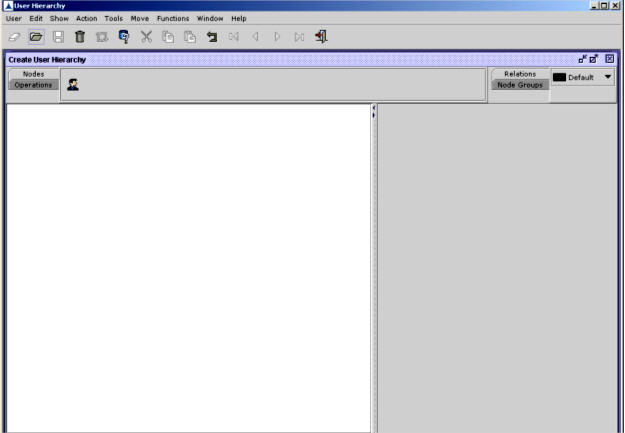Open the Functions menu
625x433 pixels.
pyautogui.click(x=172, y=18)
